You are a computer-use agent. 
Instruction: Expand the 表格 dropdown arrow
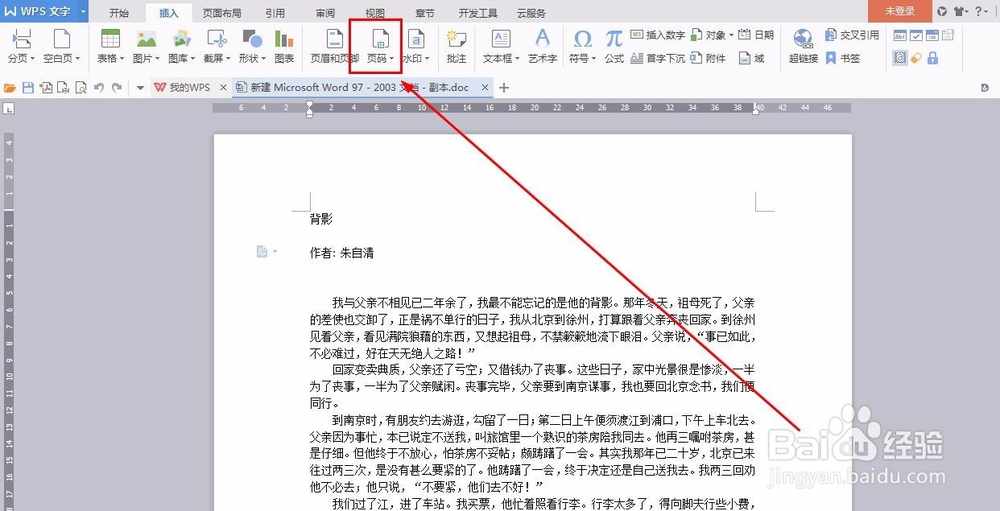tap(121, 59)
